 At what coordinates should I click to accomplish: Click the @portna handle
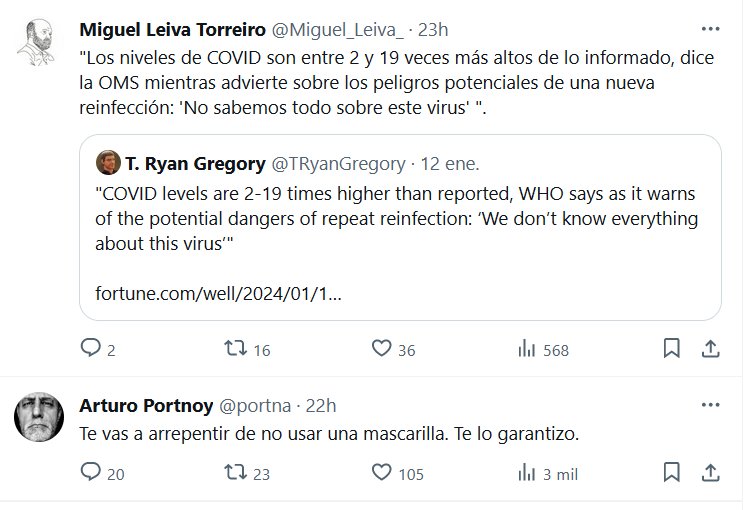(x=254, y=405)
